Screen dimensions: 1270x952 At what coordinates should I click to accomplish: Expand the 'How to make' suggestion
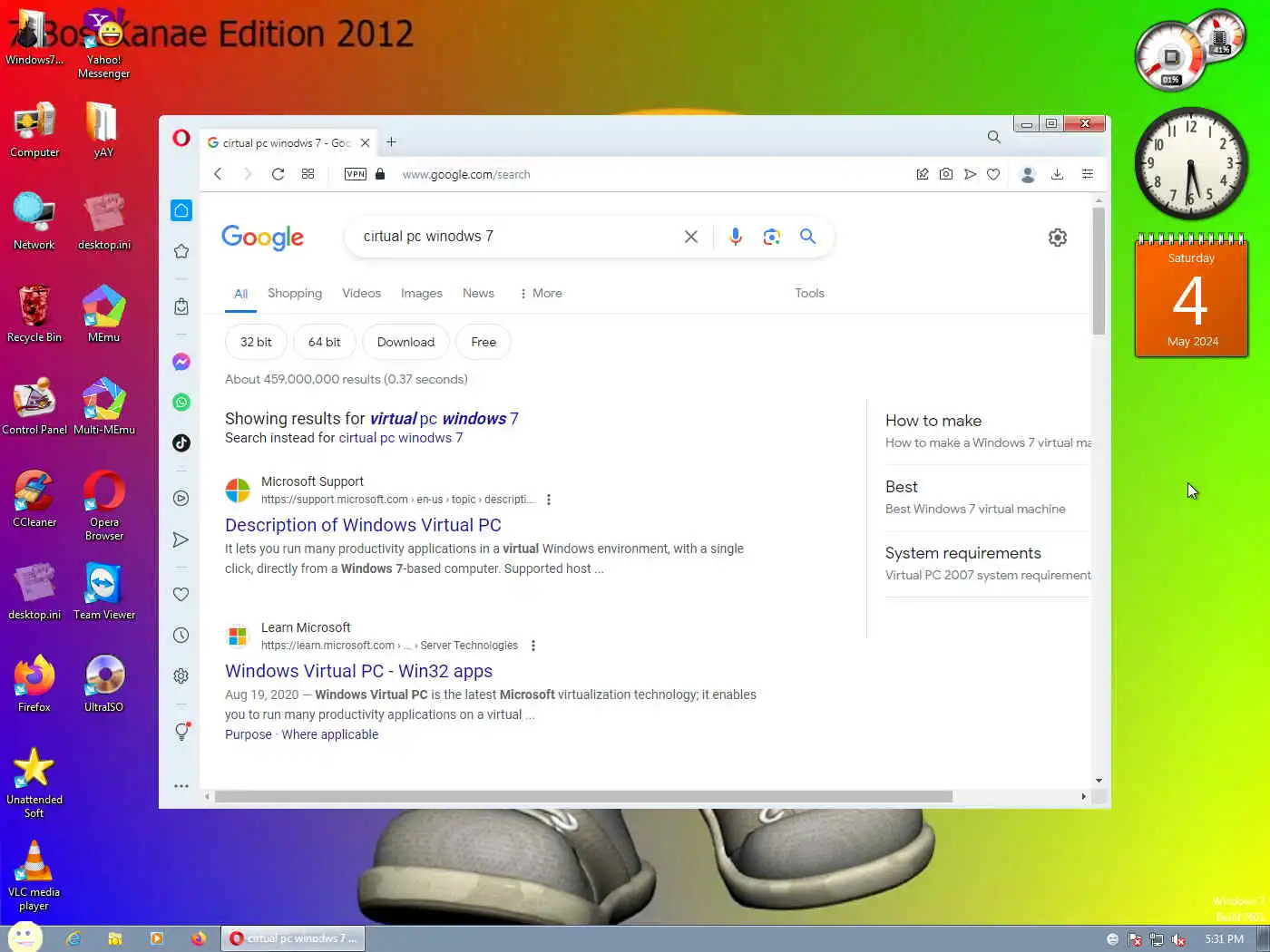987,431
